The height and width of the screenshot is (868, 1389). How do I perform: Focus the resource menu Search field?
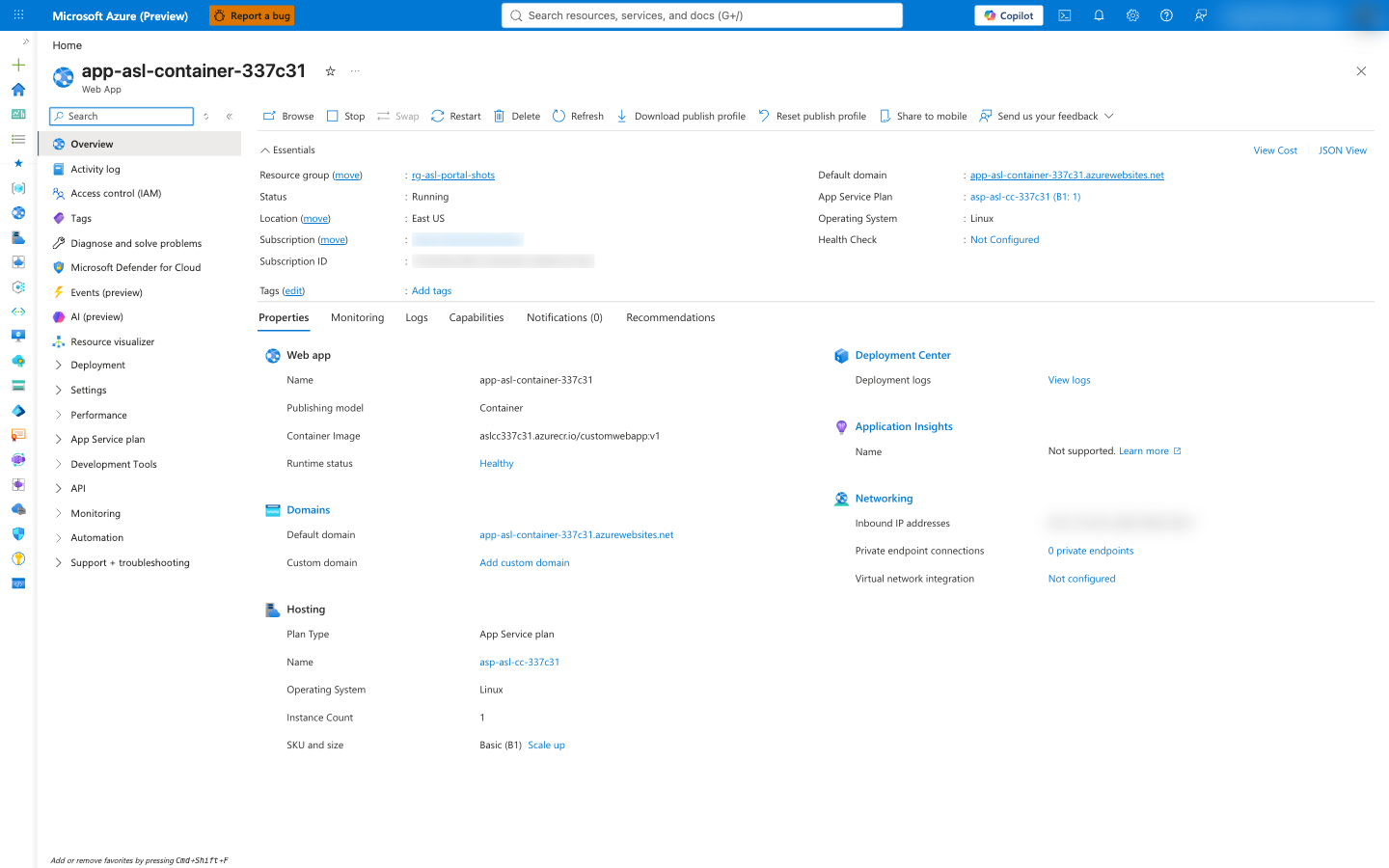pyautogui.click(x=122, y=117)
